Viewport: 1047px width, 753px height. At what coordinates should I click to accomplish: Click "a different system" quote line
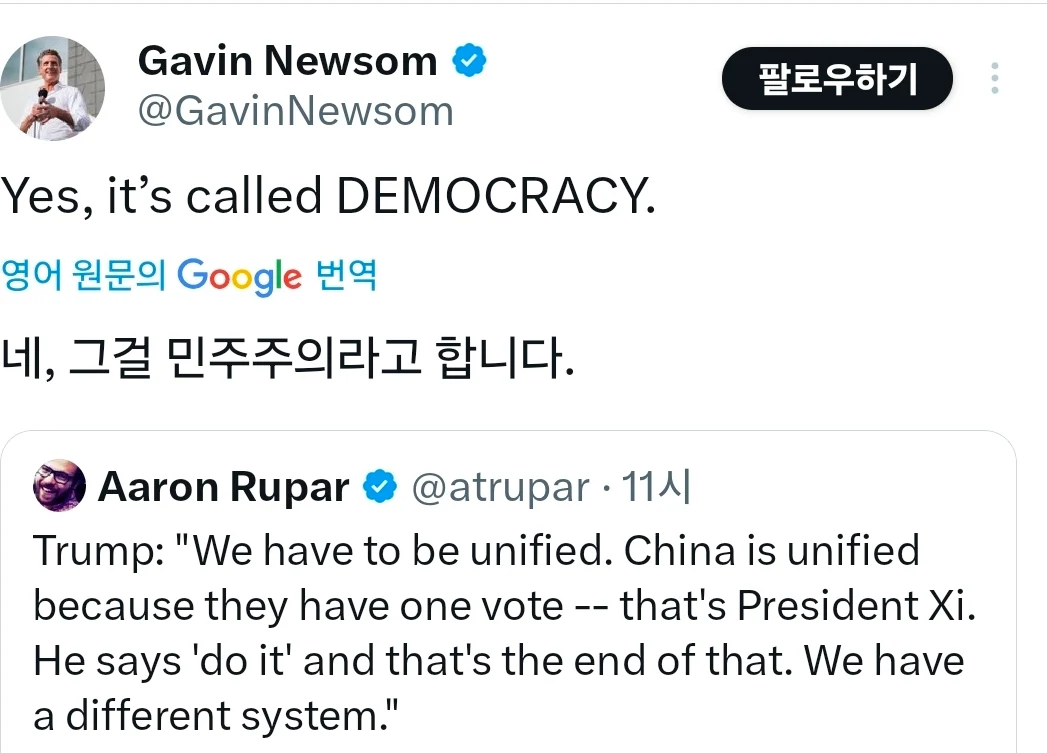216,716
